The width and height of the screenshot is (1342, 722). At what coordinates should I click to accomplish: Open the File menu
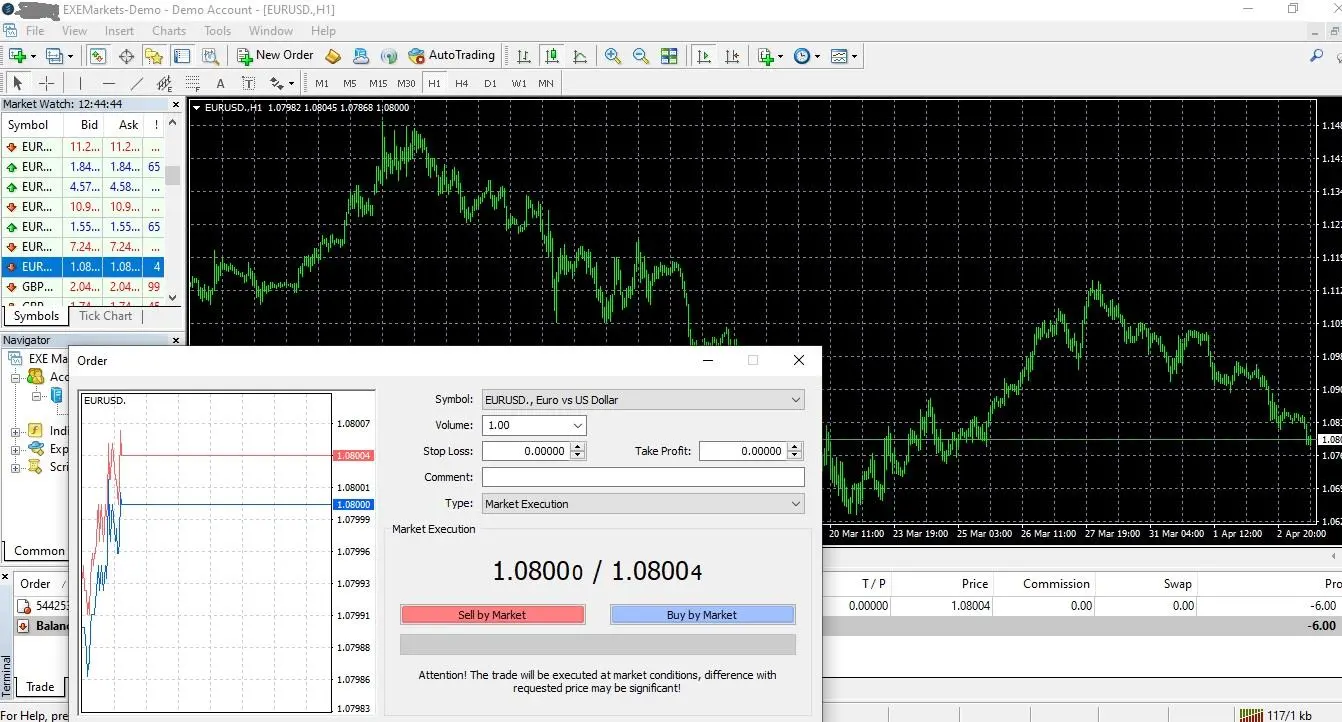(x=35, y=31)
